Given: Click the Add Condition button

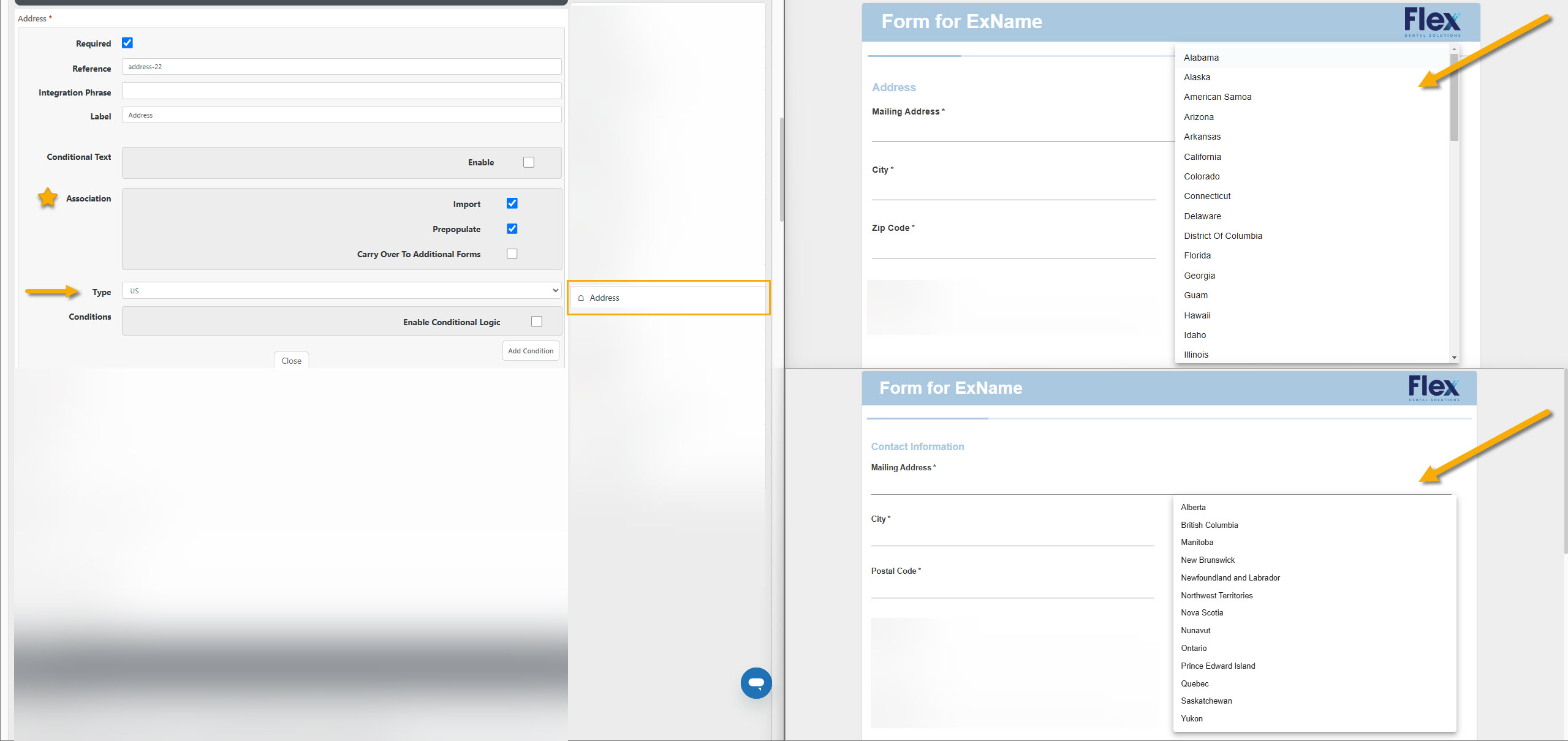Looking at the screenshot, I should 531,351.
